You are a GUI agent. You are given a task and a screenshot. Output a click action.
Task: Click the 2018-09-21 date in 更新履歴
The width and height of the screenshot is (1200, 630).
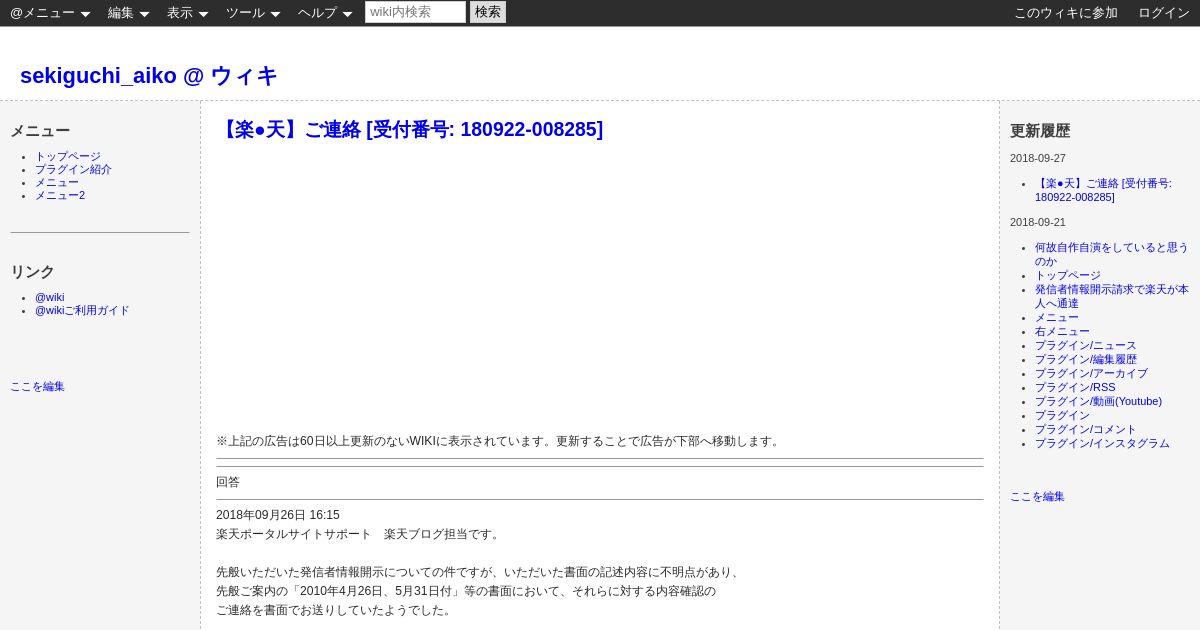1038,222
